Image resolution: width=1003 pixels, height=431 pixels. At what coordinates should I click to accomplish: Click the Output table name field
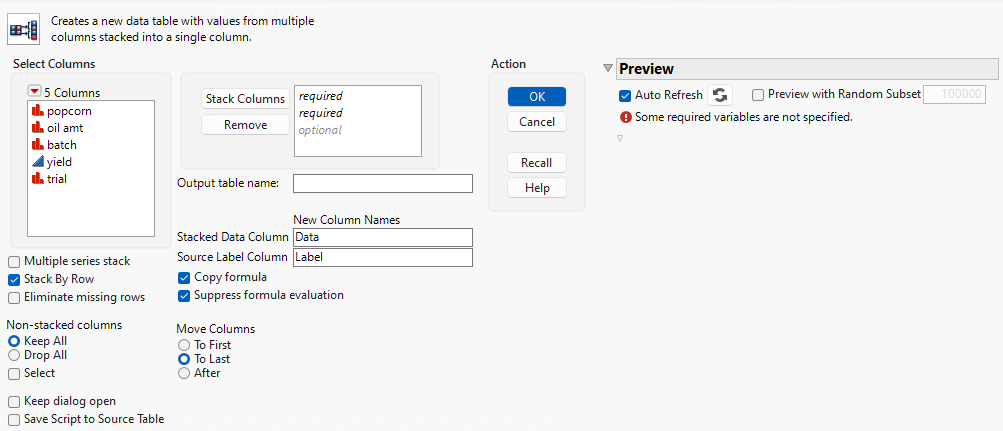pyautogui.click(x=382, y=183)
